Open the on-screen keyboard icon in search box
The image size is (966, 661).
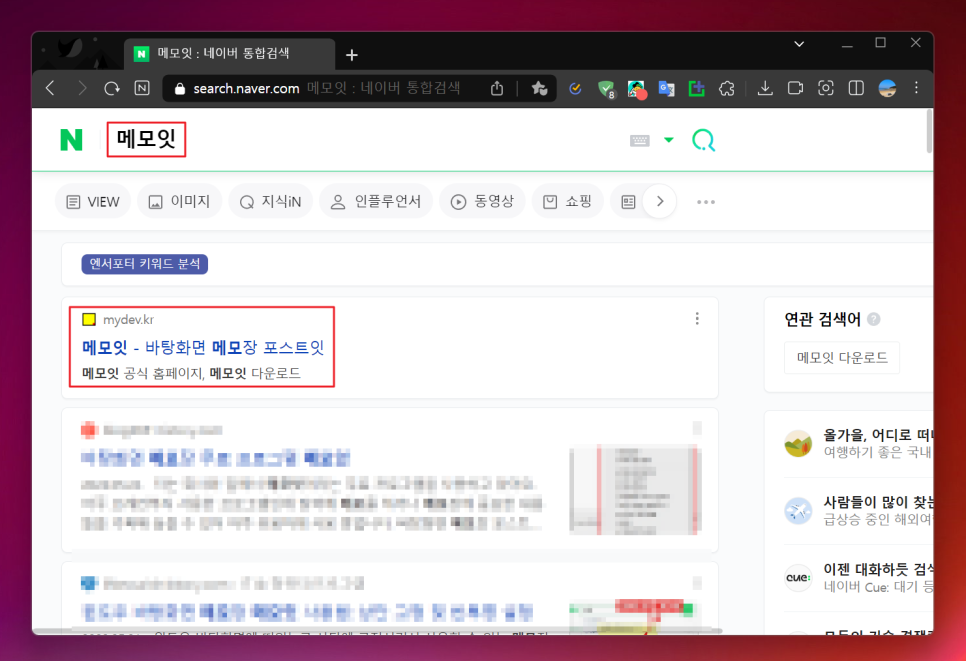[639, 140]
